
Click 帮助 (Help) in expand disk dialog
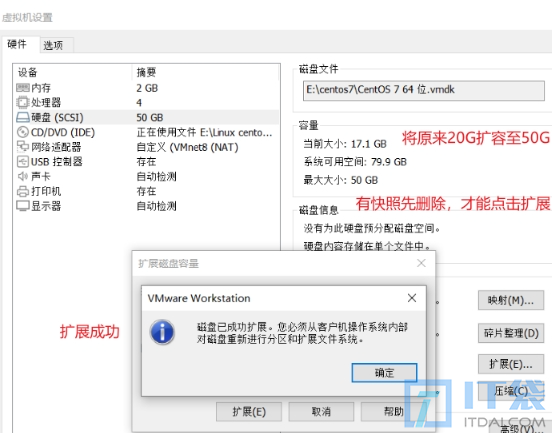coord(393,412)
